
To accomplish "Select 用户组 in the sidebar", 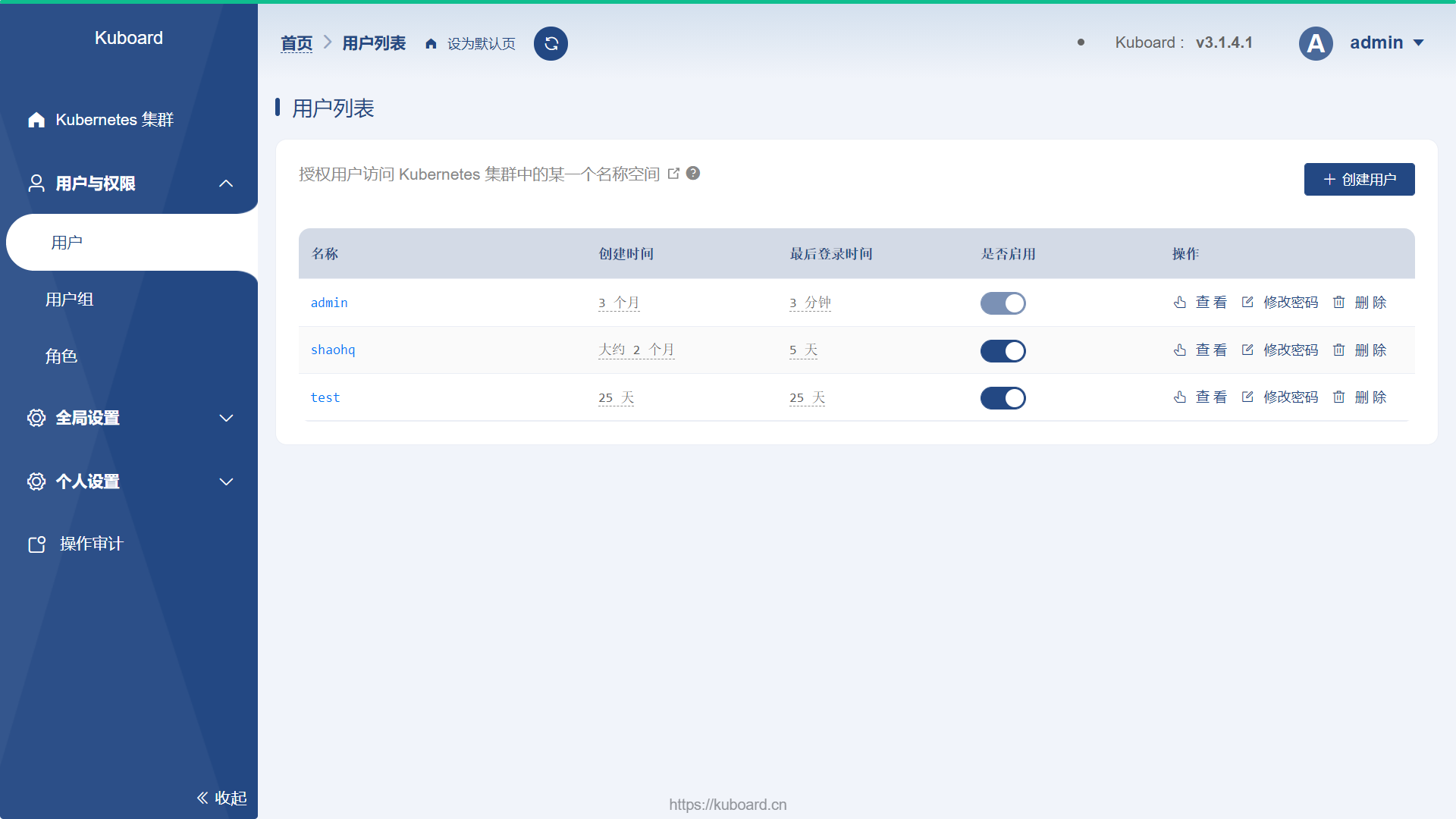I will [69, 299].
